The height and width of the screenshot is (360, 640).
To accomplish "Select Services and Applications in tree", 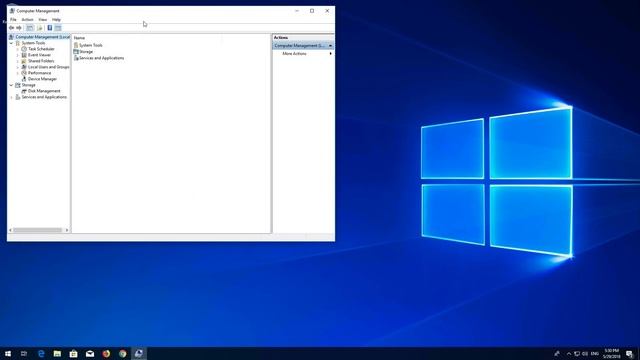I will (x=44, y=97).
